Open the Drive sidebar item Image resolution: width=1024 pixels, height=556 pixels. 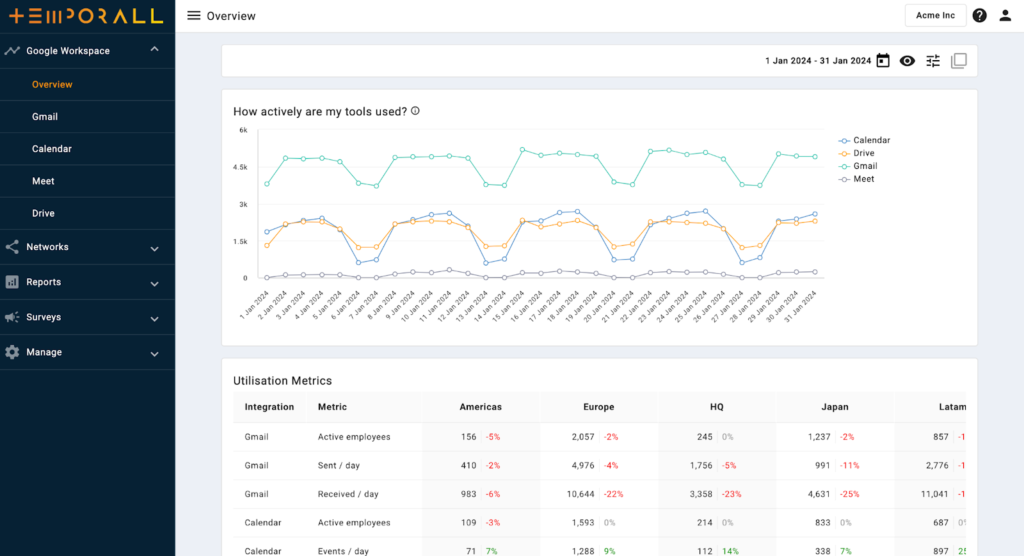(x=43, y=213)
